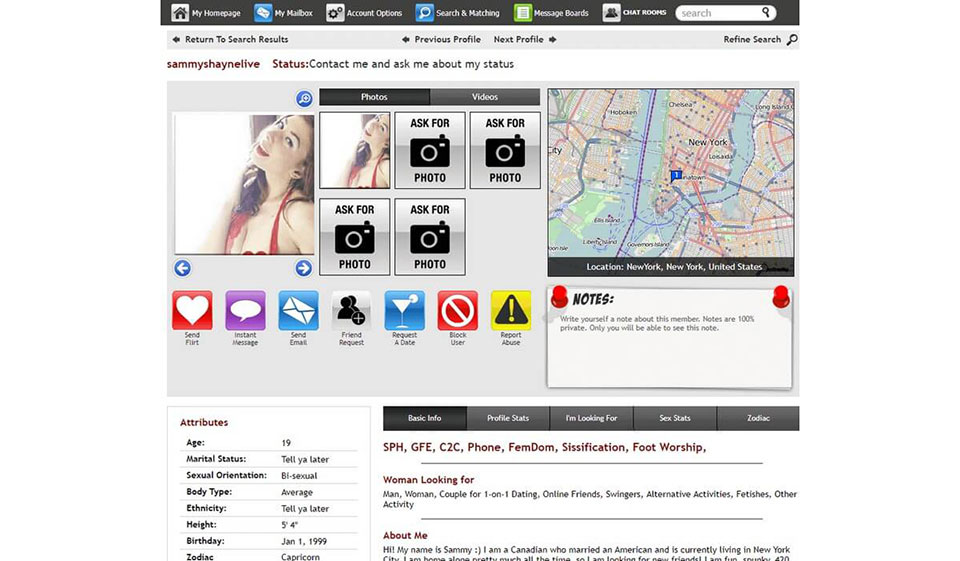Go to My Mailbox

[x=284, y=13]
